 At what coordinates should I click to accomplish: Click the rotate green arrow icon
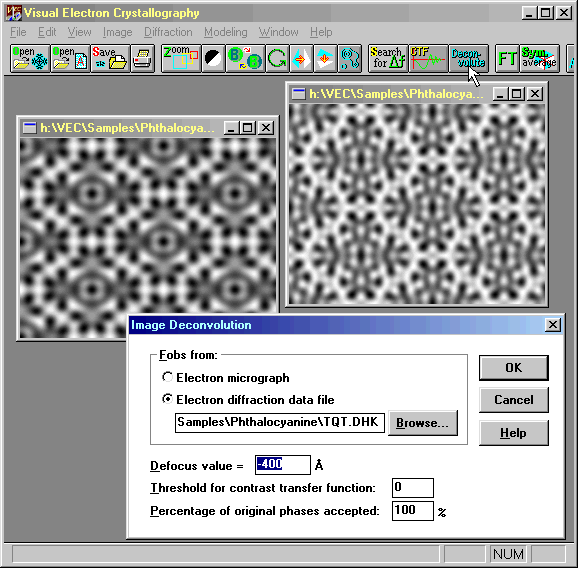pyautogui.click(x=276, y=59)
